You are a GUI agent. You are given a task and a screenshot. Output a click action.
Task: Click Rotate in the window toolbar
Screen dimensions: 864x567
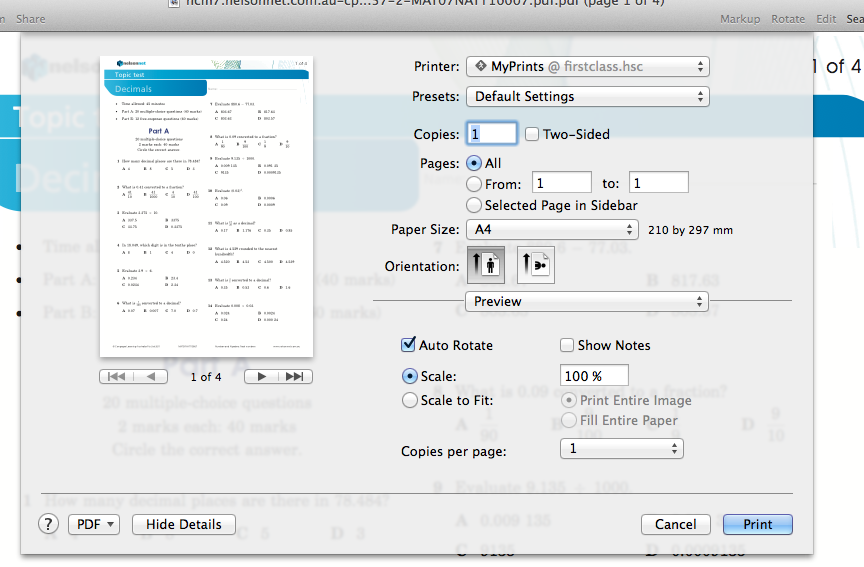pyautogui.click(x=787, y=19)
